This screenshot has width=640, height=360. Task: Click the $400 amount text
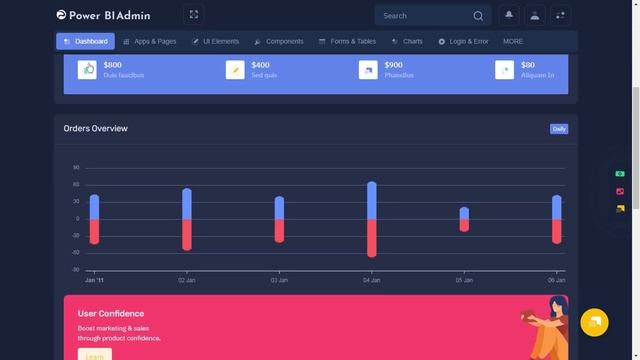260,65
